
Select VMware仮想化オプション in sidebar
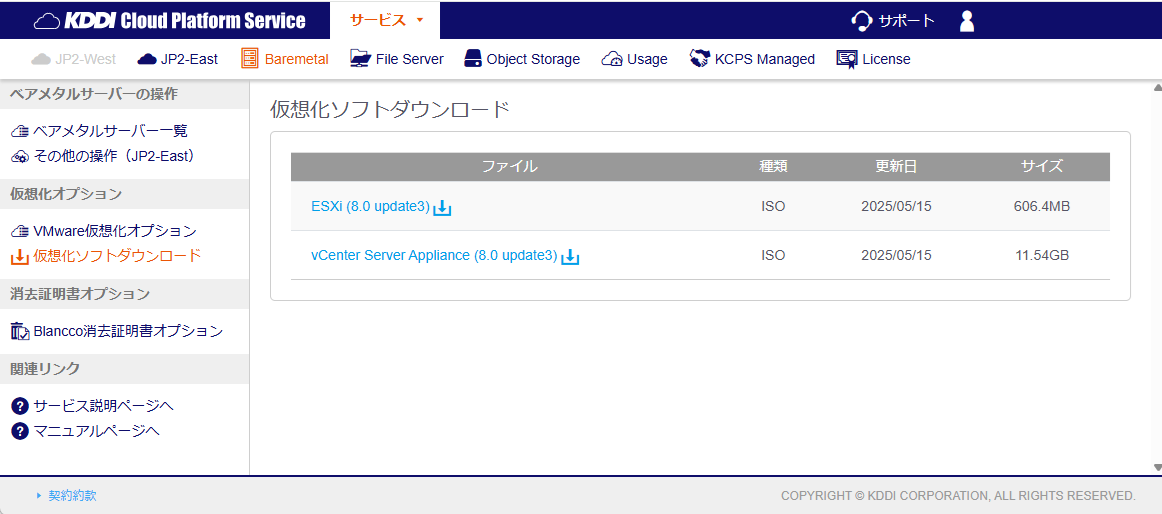pyautogui.click(x=114, y=231)
